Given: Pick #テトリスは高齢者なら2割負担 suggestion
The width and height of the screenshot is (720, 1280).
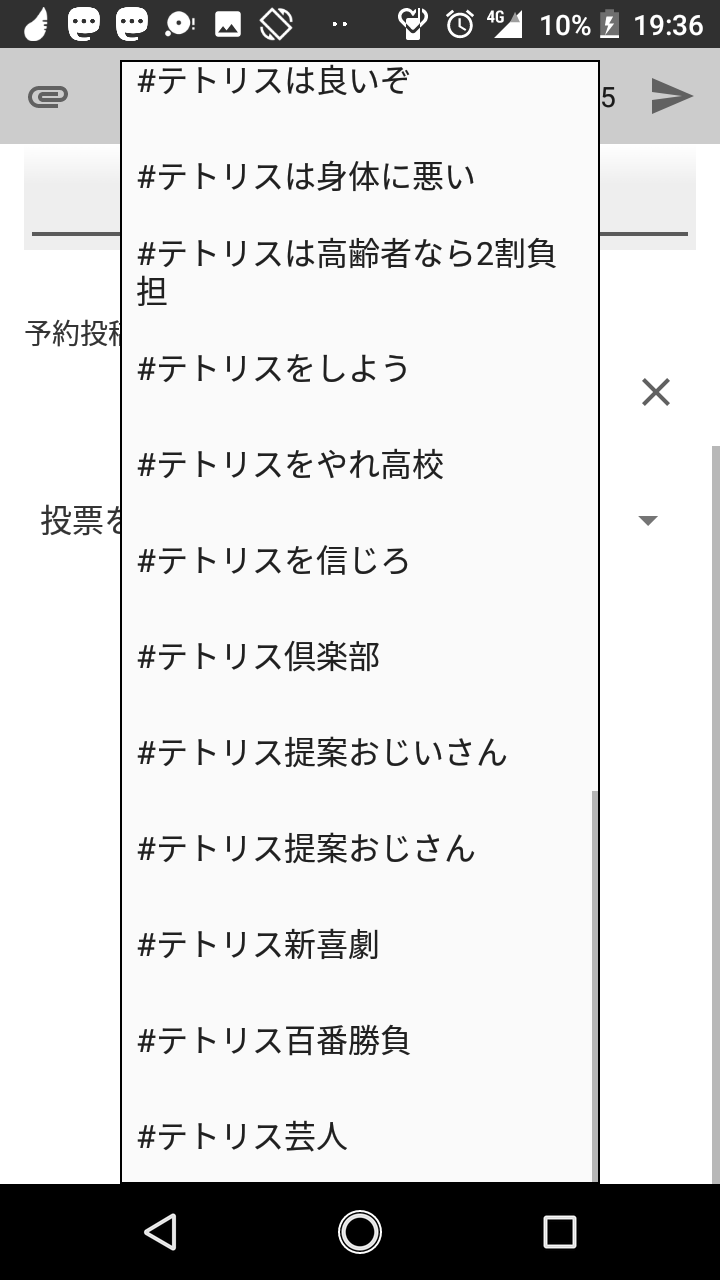Looking at the screenshot, I should coord(346,273).
